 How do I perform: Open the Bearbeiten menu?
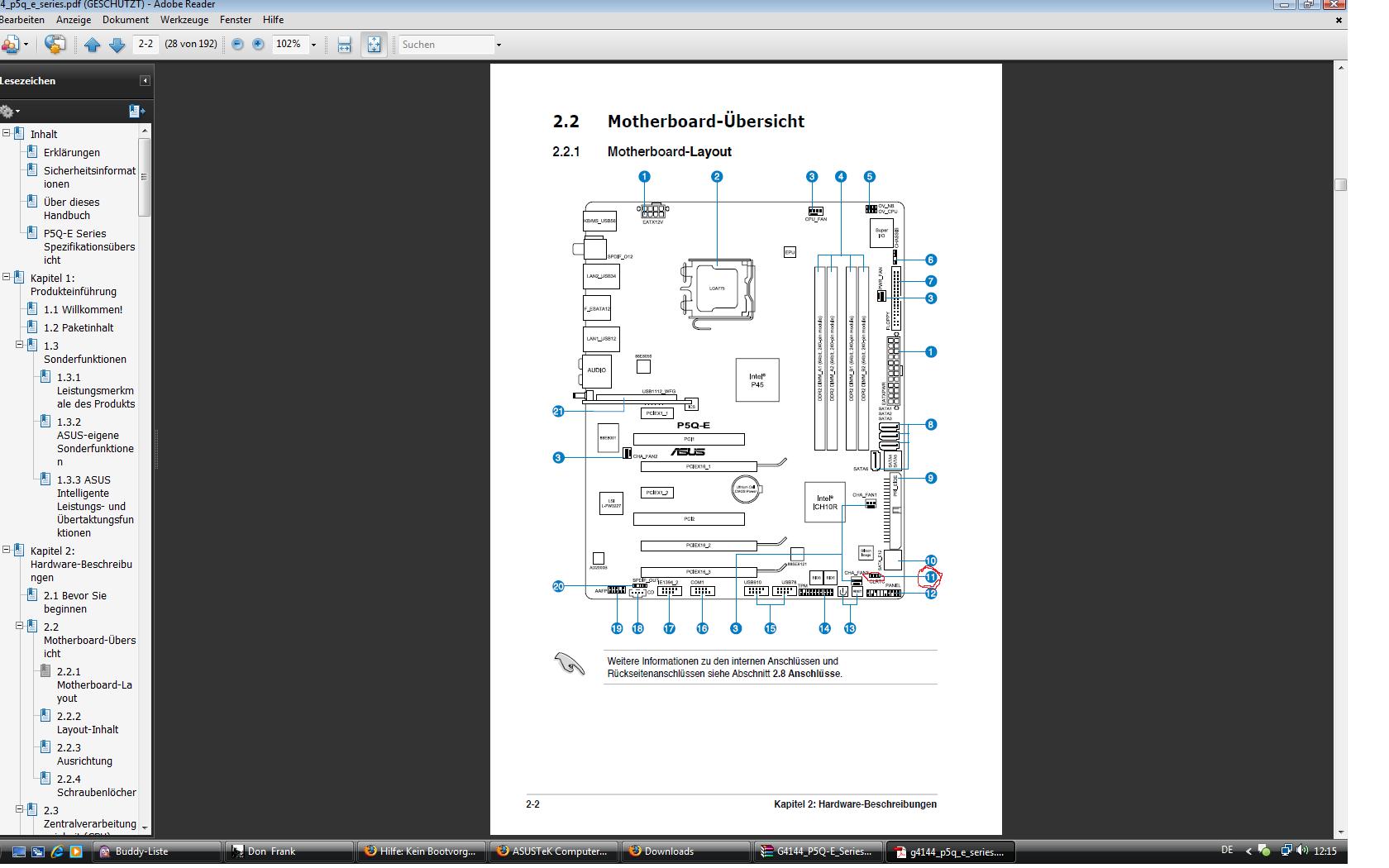point(22,19)
